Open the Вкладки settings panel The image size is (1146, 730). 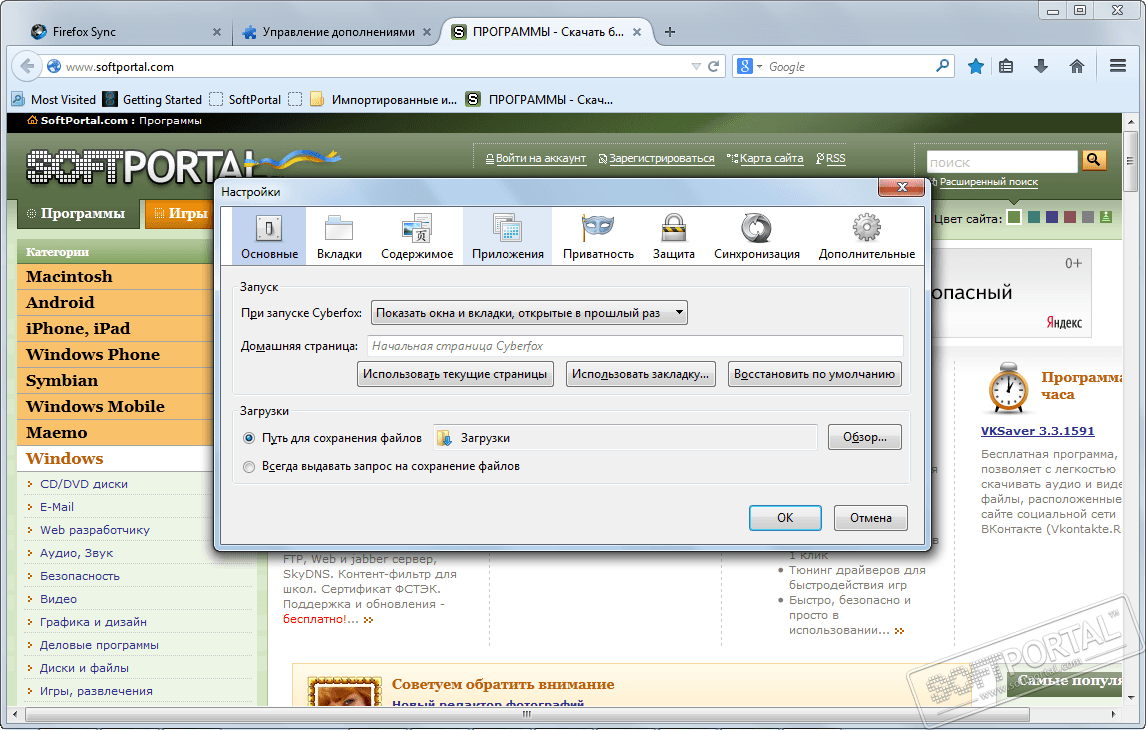[339, 236]
